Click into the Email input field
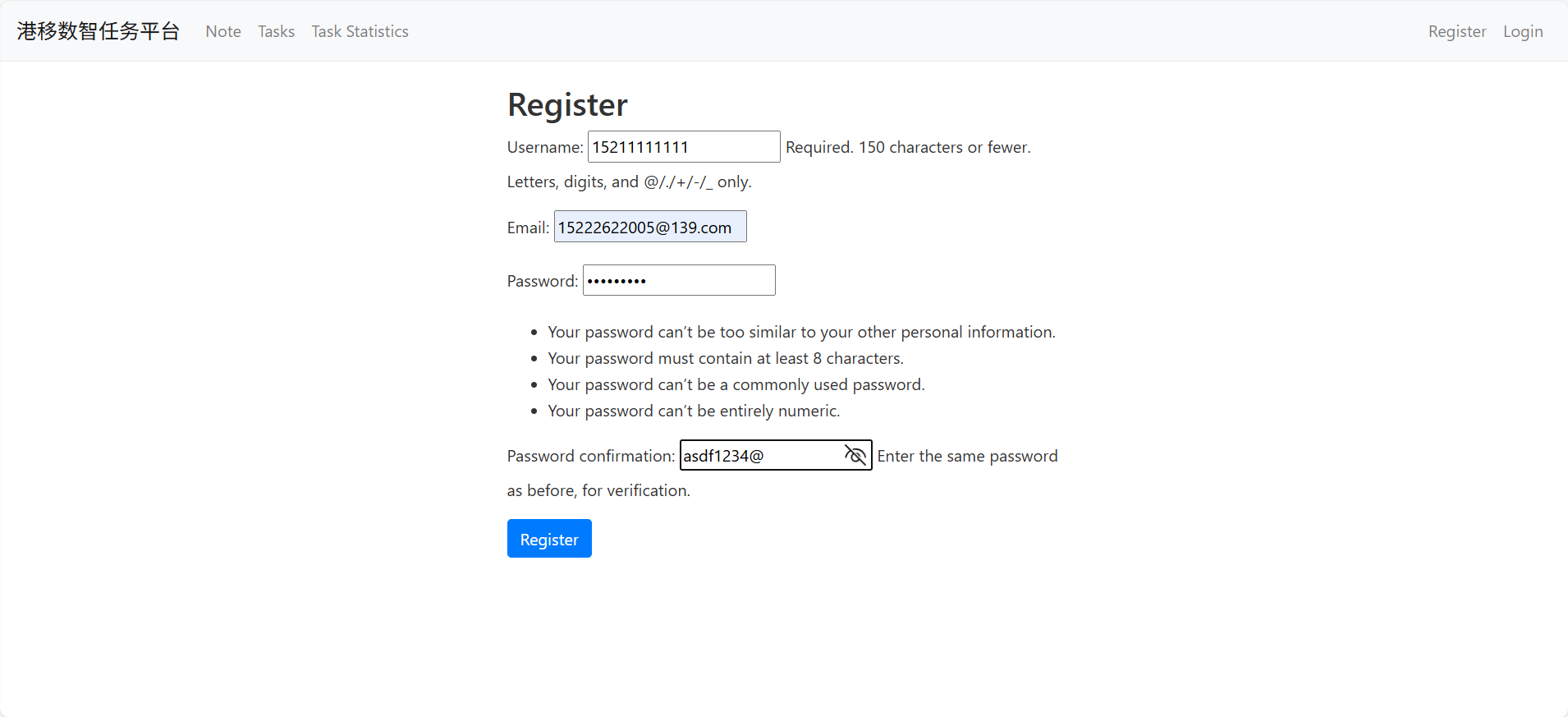Image resolution: width=1568 pixels, height=717 pixels. 649,227
